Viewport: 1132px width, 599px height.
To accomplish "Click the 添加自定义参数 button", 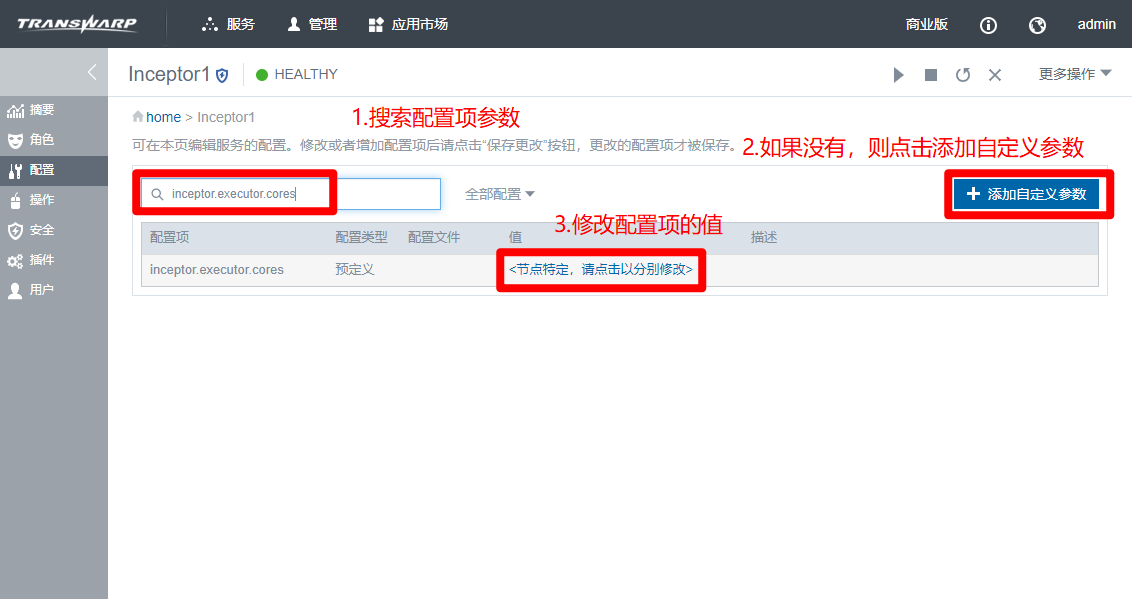I will coord(1026,194).
